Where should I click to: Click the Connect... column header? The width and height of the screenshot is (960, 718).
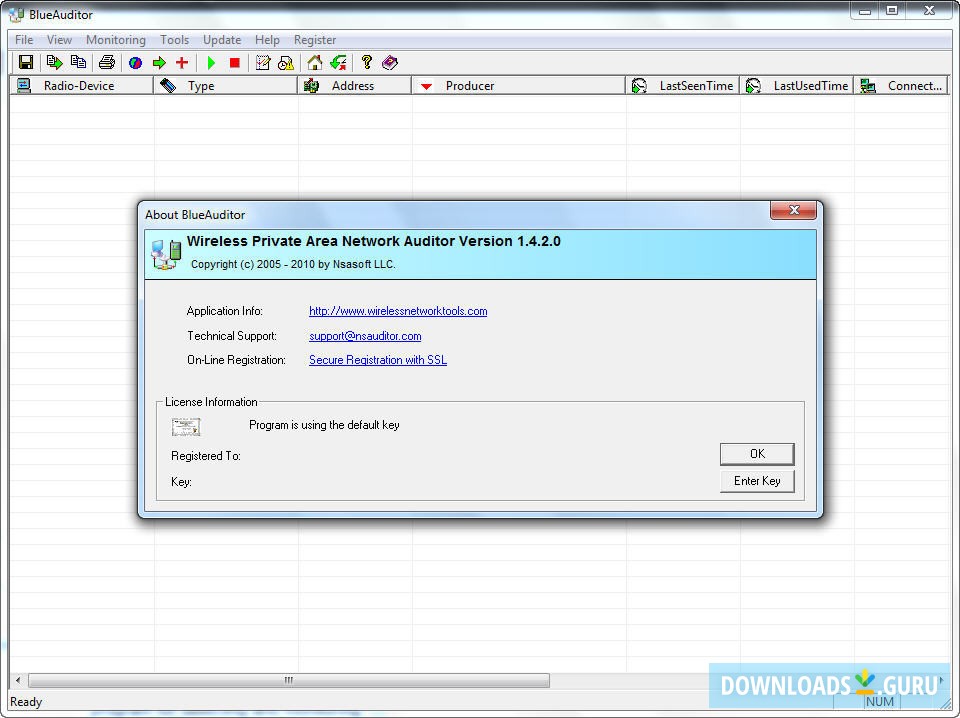coord(901,86)
